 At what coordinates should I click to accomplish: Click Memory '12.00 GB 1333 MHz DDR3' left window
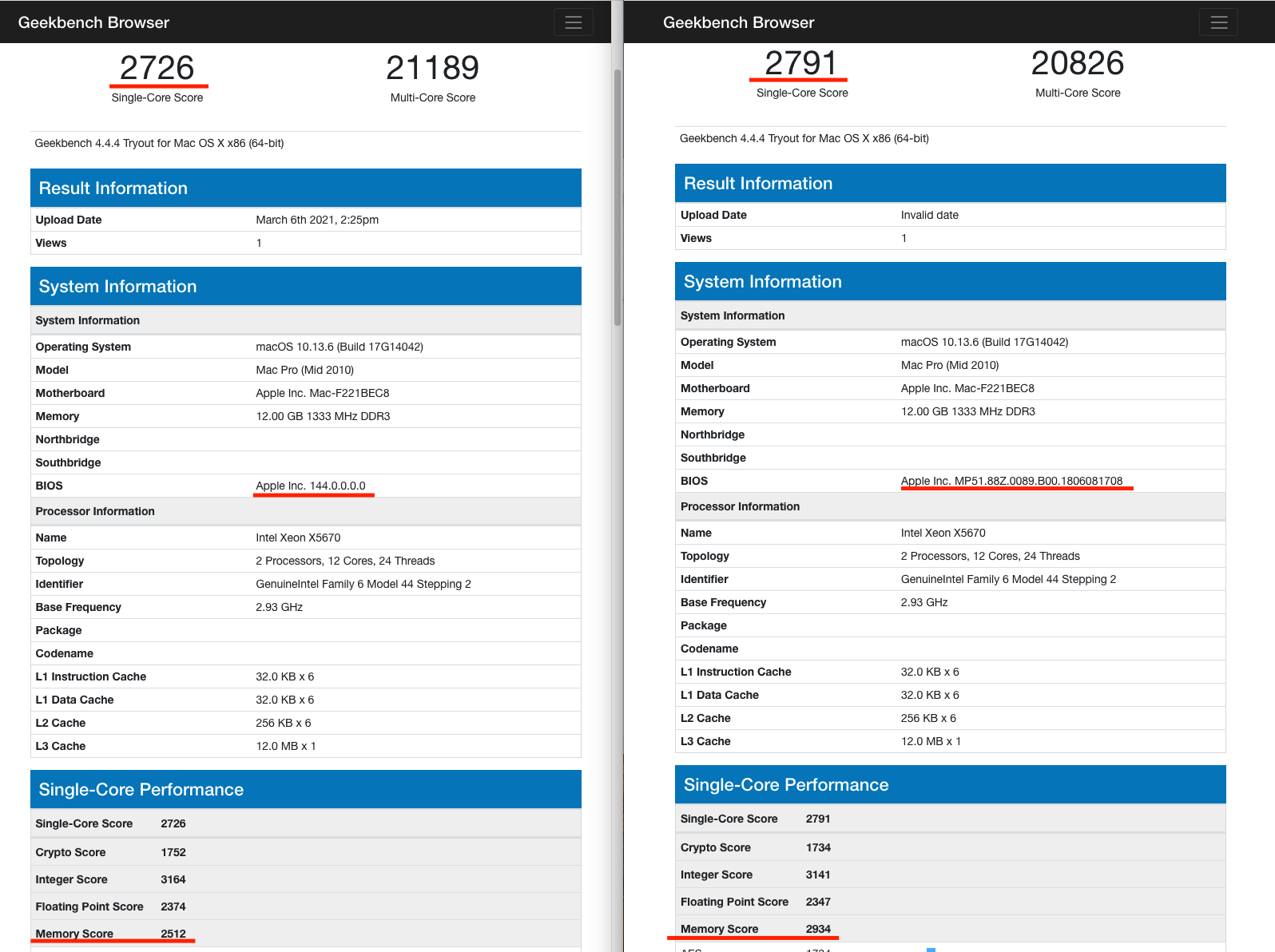click(x=323, y=416)
